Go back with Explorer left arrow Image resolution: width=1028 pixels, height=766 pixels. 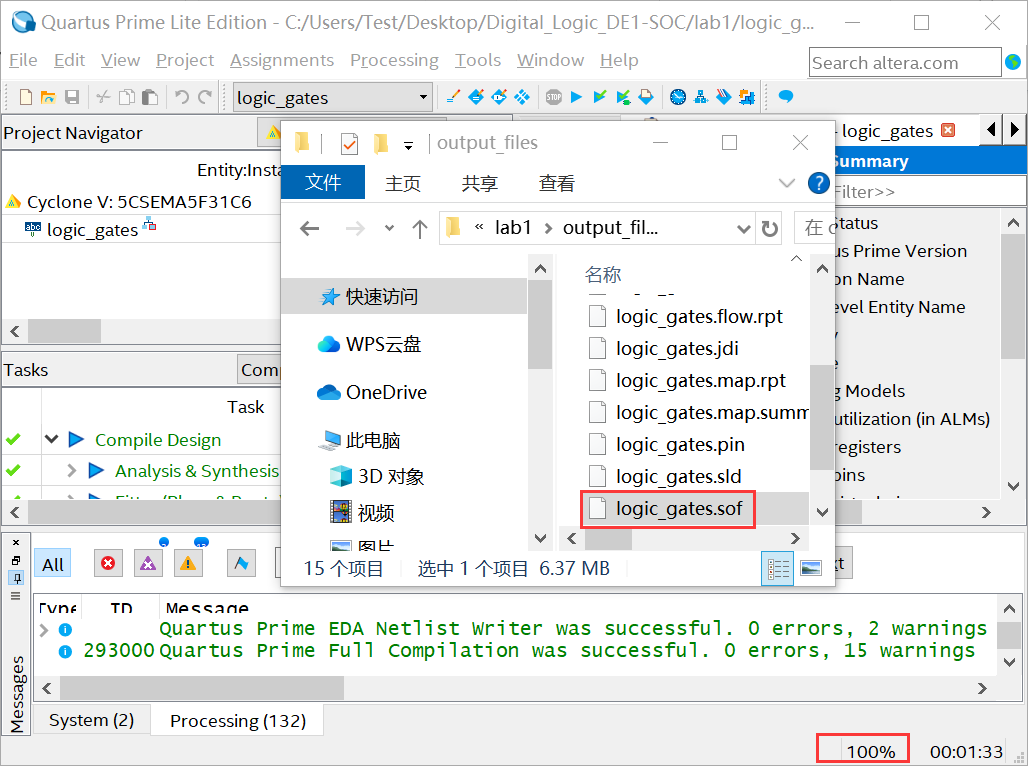click(x=309, y=228)
